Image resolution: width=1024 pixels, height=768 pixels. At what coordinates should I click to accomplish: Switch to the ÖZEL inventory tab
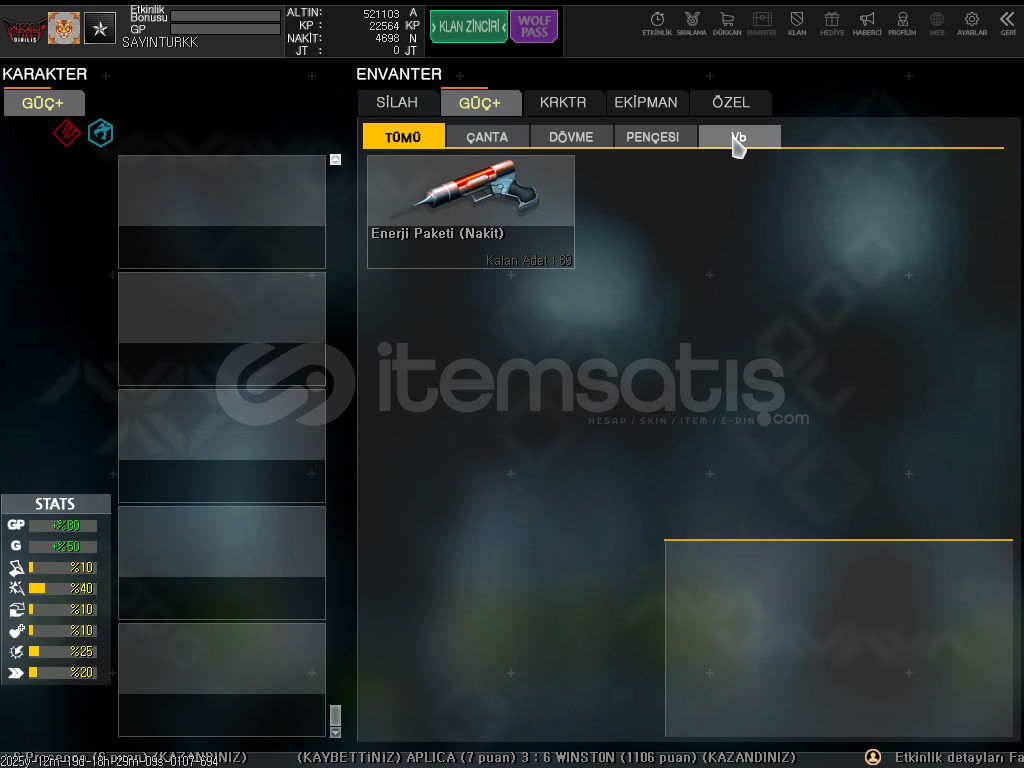coord(731,103)
